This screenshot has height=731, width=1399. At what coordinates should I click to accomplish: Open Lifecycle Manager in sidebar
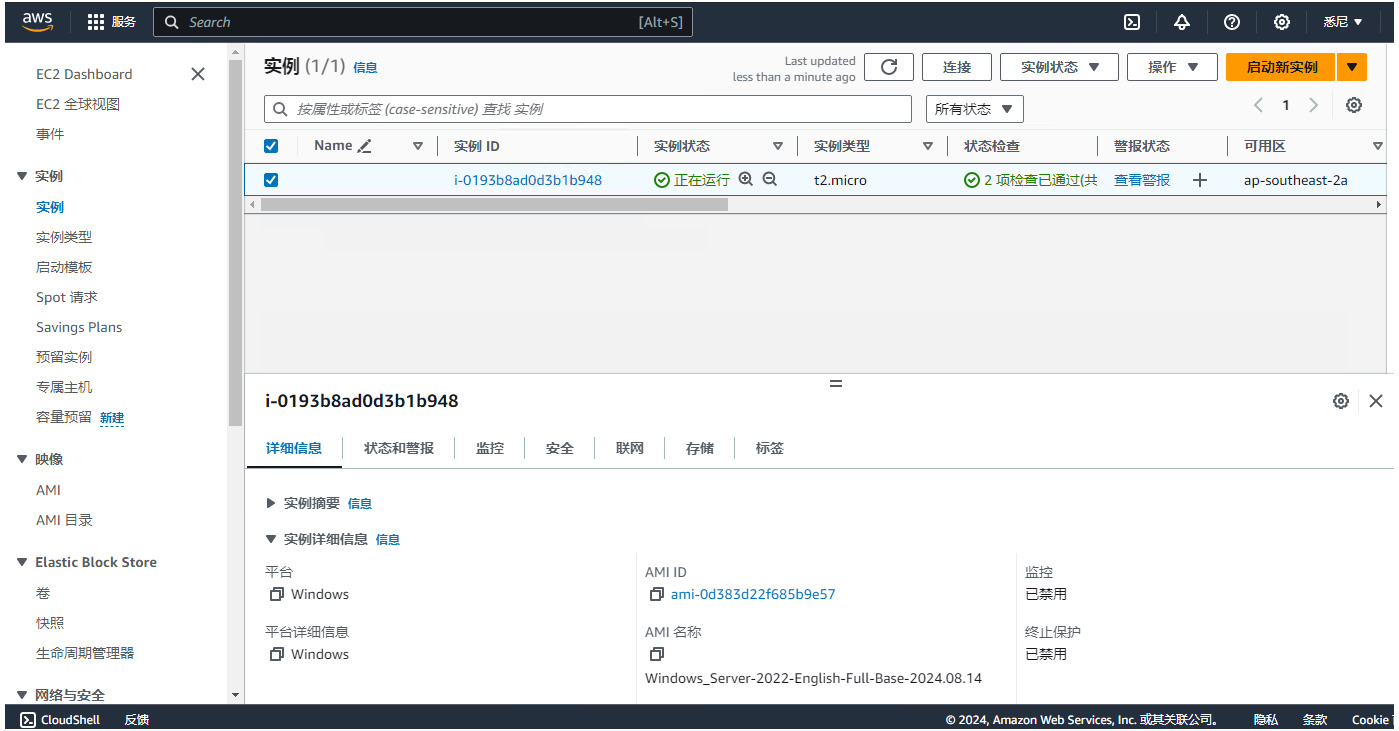tap(85, 653)
